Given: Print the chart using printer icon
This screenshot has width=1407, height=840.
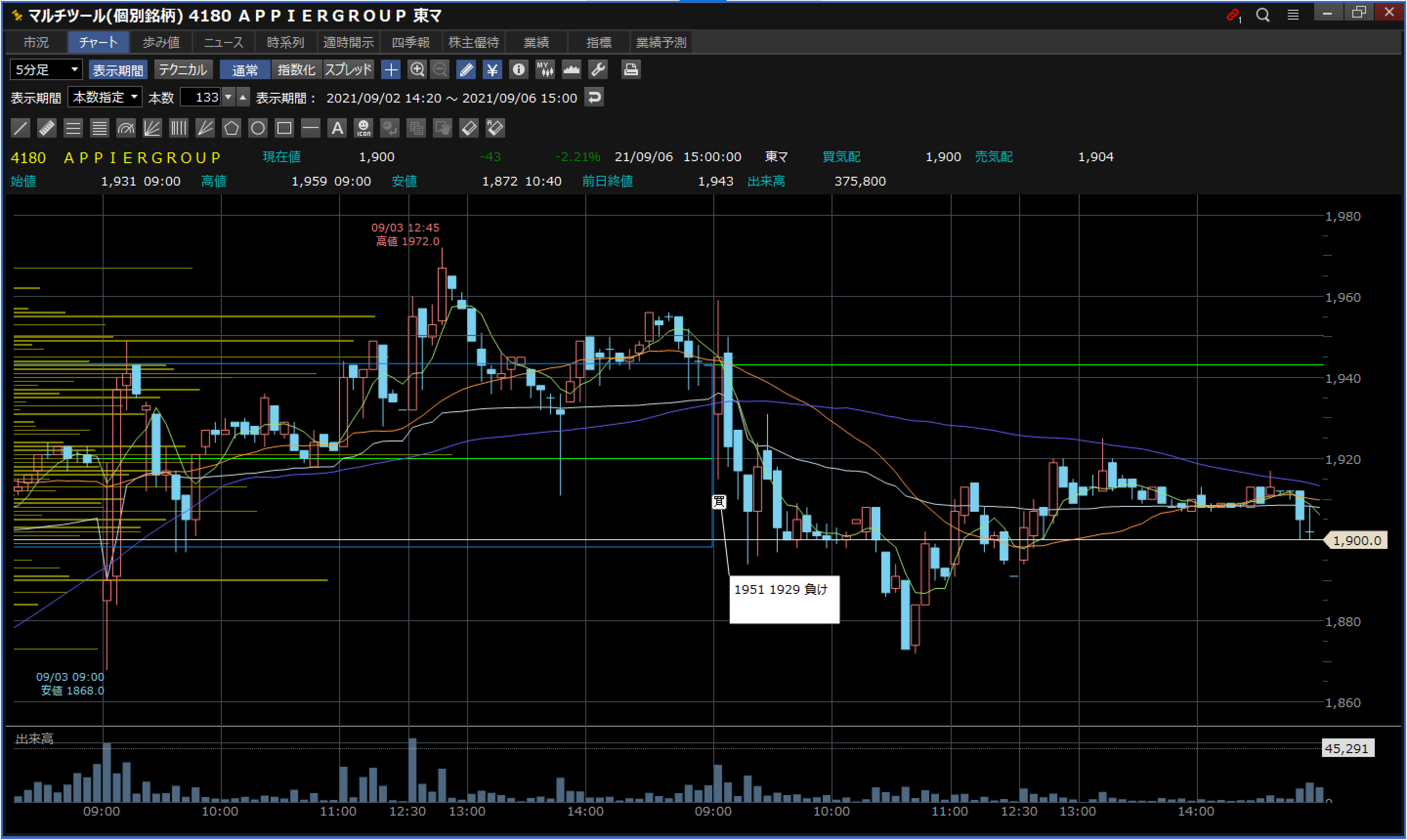Looking at the screenshot, I should coord(630,70).
